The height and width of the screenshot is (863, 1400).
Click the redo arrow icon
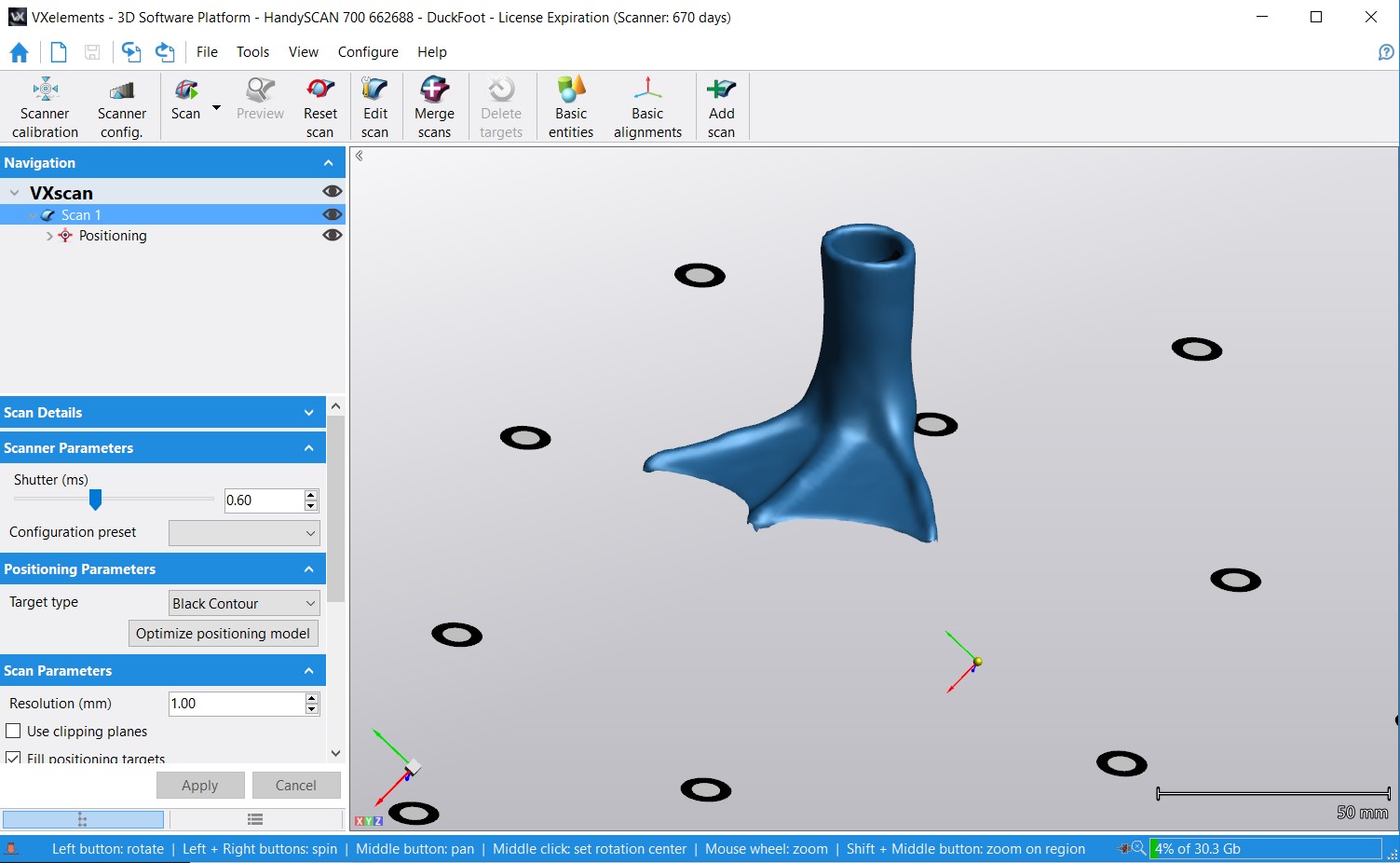(x=165, y=52)
